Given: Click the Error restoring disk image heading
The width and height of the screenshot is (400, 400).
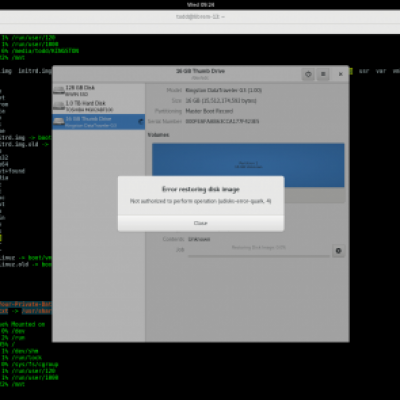Looking at the screenshot, I should tap(201, 189).
